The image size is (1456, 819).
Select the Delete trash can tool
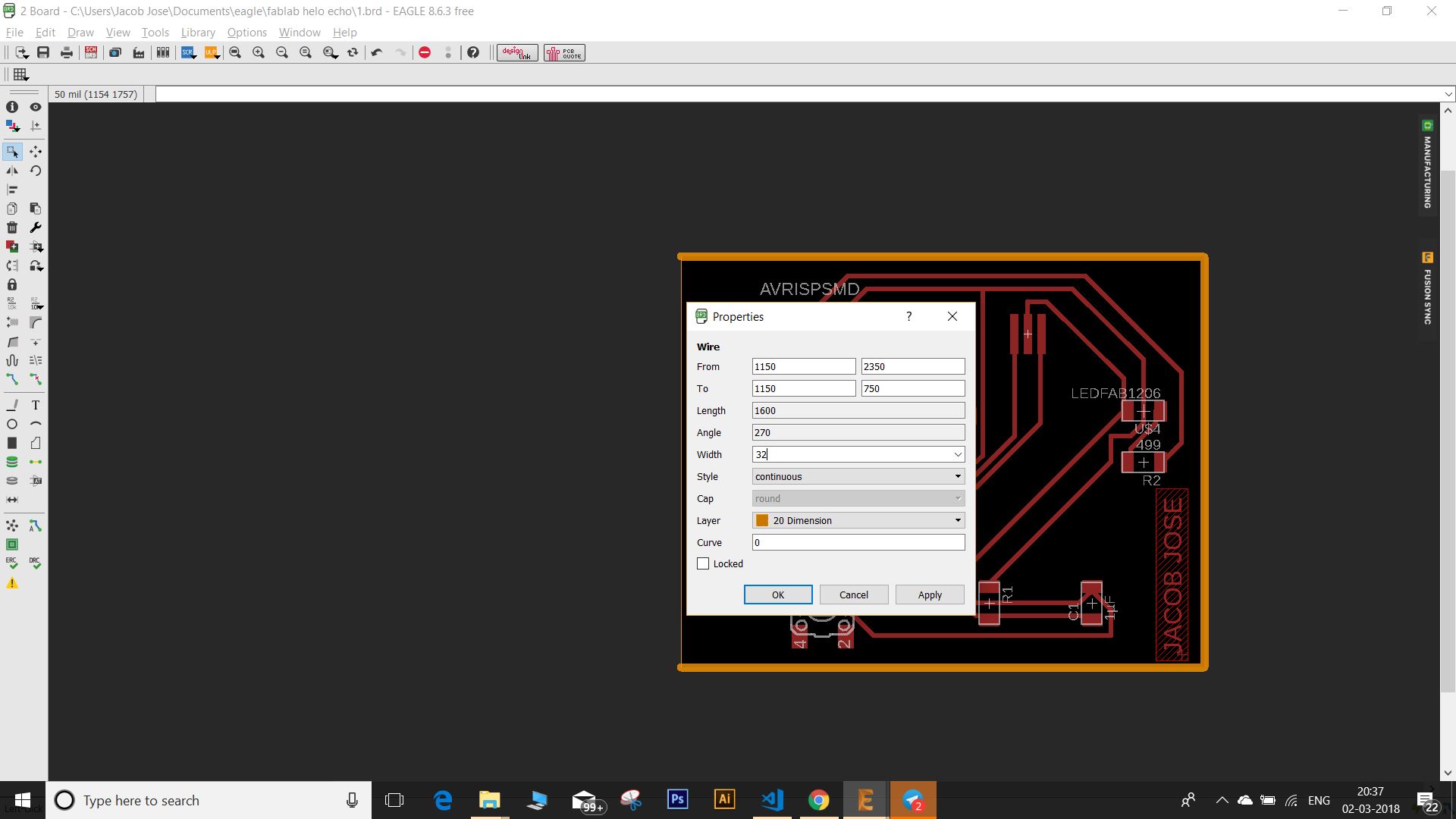tap(12, 227)
